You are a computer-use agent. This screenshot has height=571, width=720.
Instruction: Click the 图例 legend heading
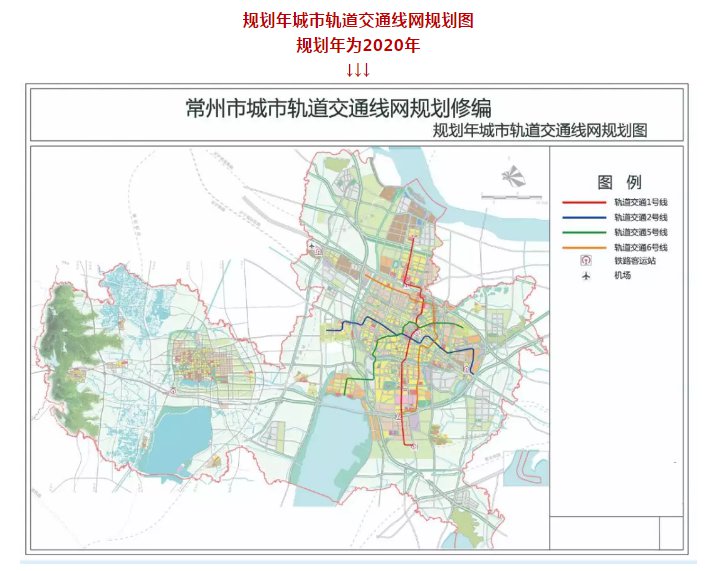point(619,182)
